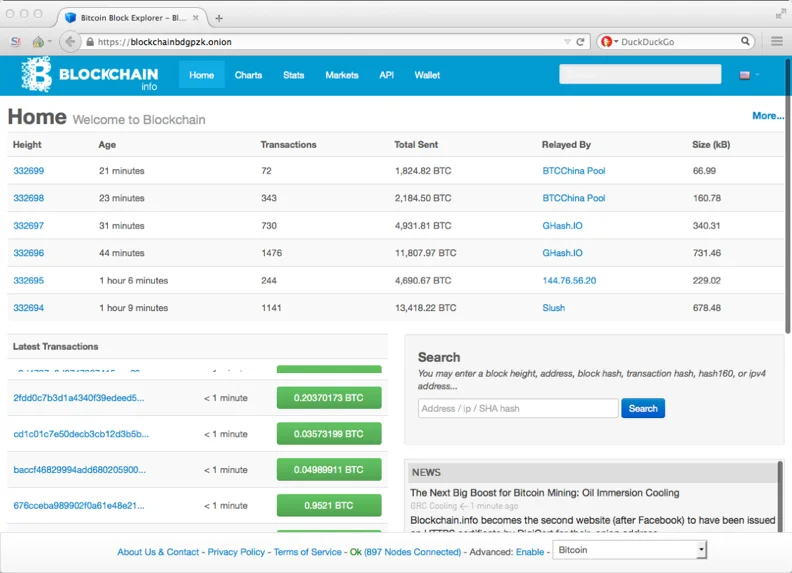Open the Charts navigation tab

[x=248, y=75]
